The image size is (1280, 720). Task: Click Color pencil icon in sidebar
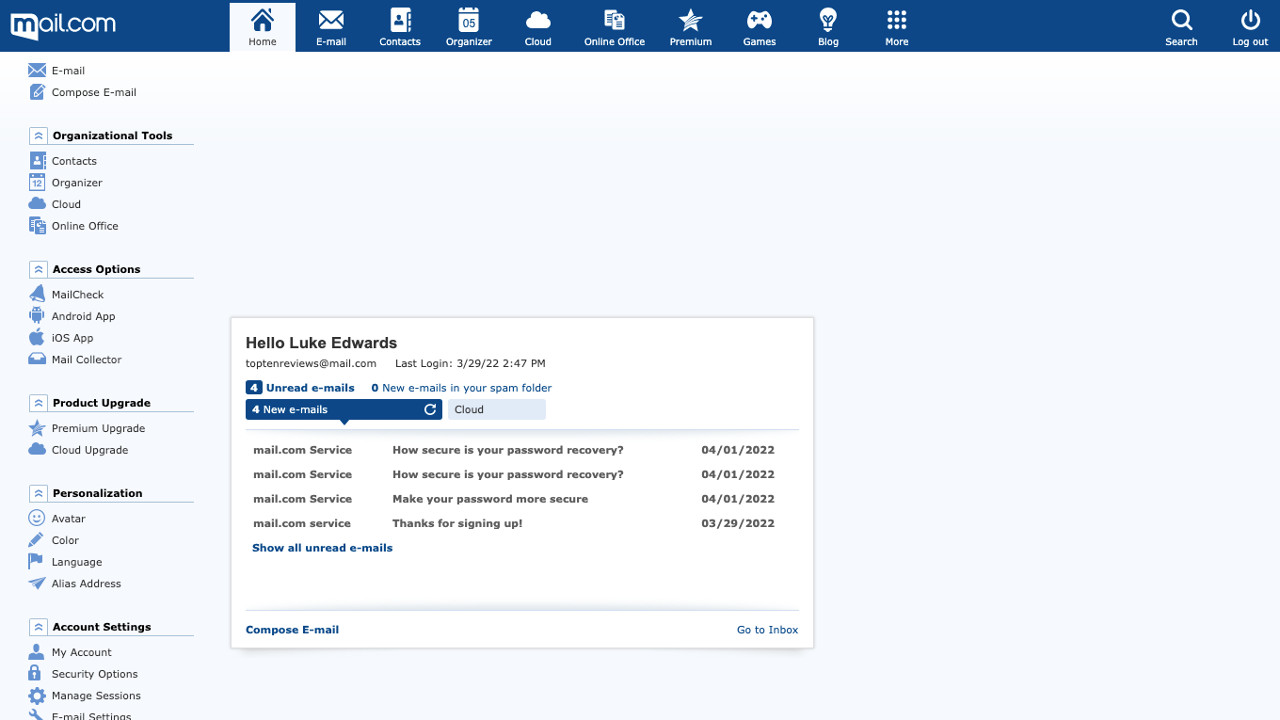37,540
